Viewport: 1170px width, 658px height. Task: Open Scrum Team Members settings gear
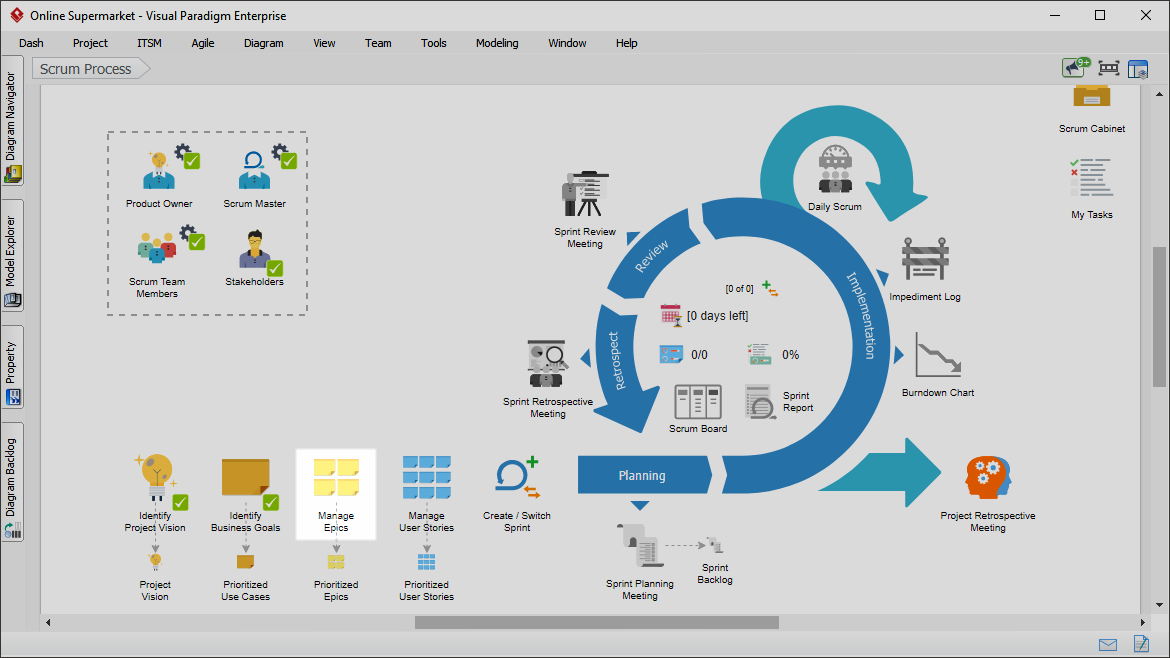(188, 232)
